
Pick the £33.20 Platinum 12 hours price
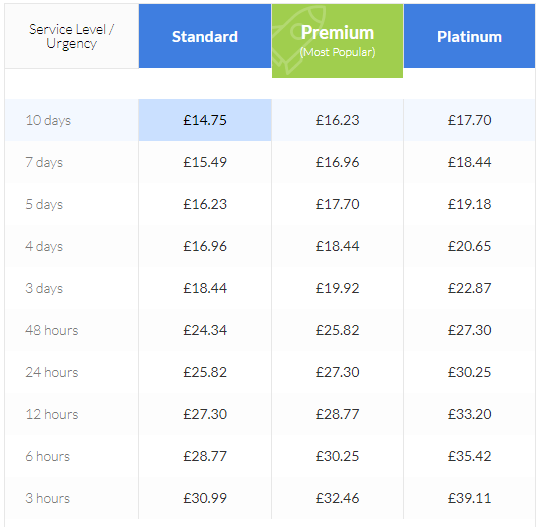(x=469, y=414)
